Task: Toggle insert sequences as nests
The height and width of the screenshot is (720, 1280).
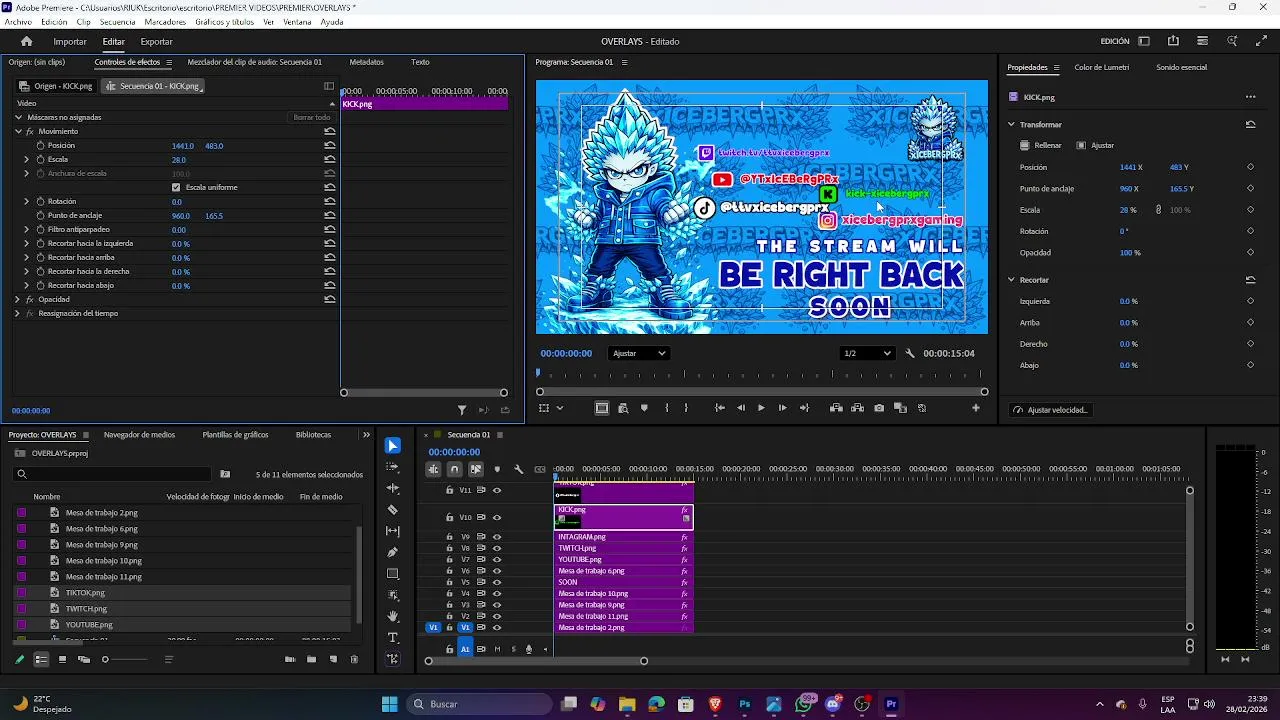Action: (433, 469)
